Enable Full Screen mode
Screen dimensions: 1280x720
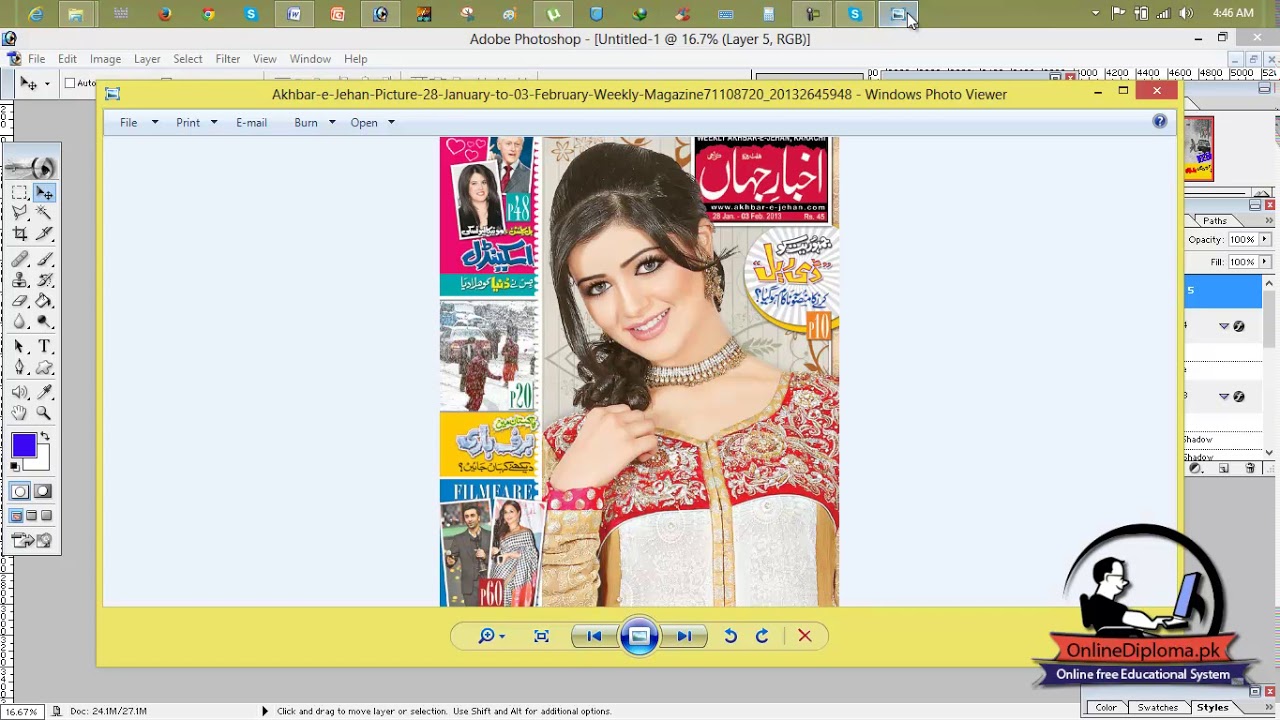point(47,516)
